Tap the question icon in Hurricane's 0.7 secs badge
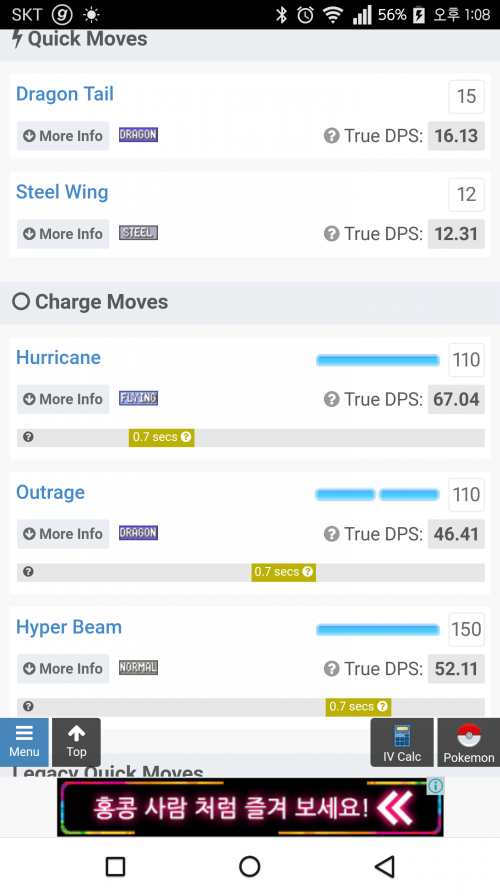The height and width of the screenshot is (896, 500). [186, 437]
